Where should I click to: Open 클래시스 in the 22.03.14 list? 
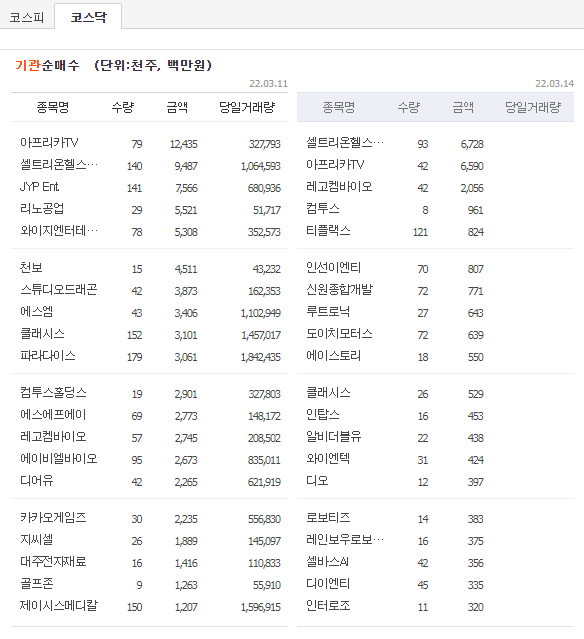point(328,393)
